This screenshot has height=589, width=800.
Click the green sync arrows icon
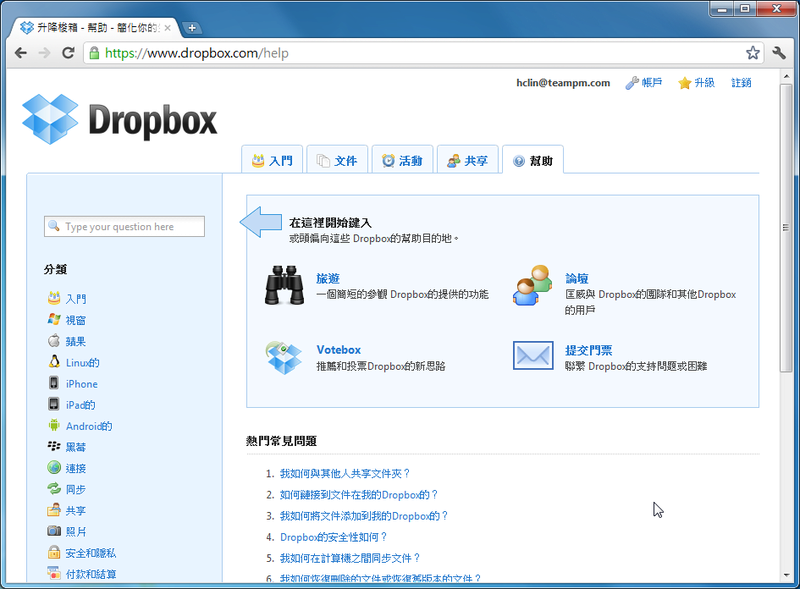(x=54, y=488)
